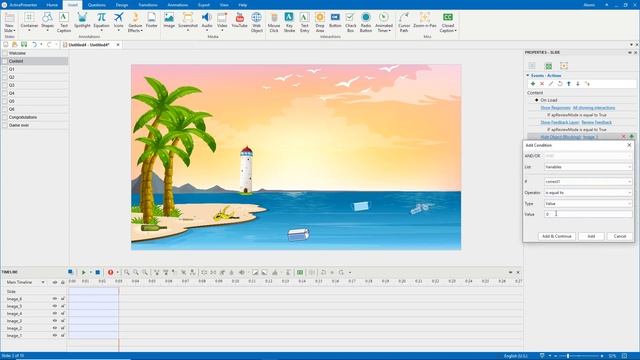Play the timeline preview
Screen dimensions: 640x360
point(84,272)
